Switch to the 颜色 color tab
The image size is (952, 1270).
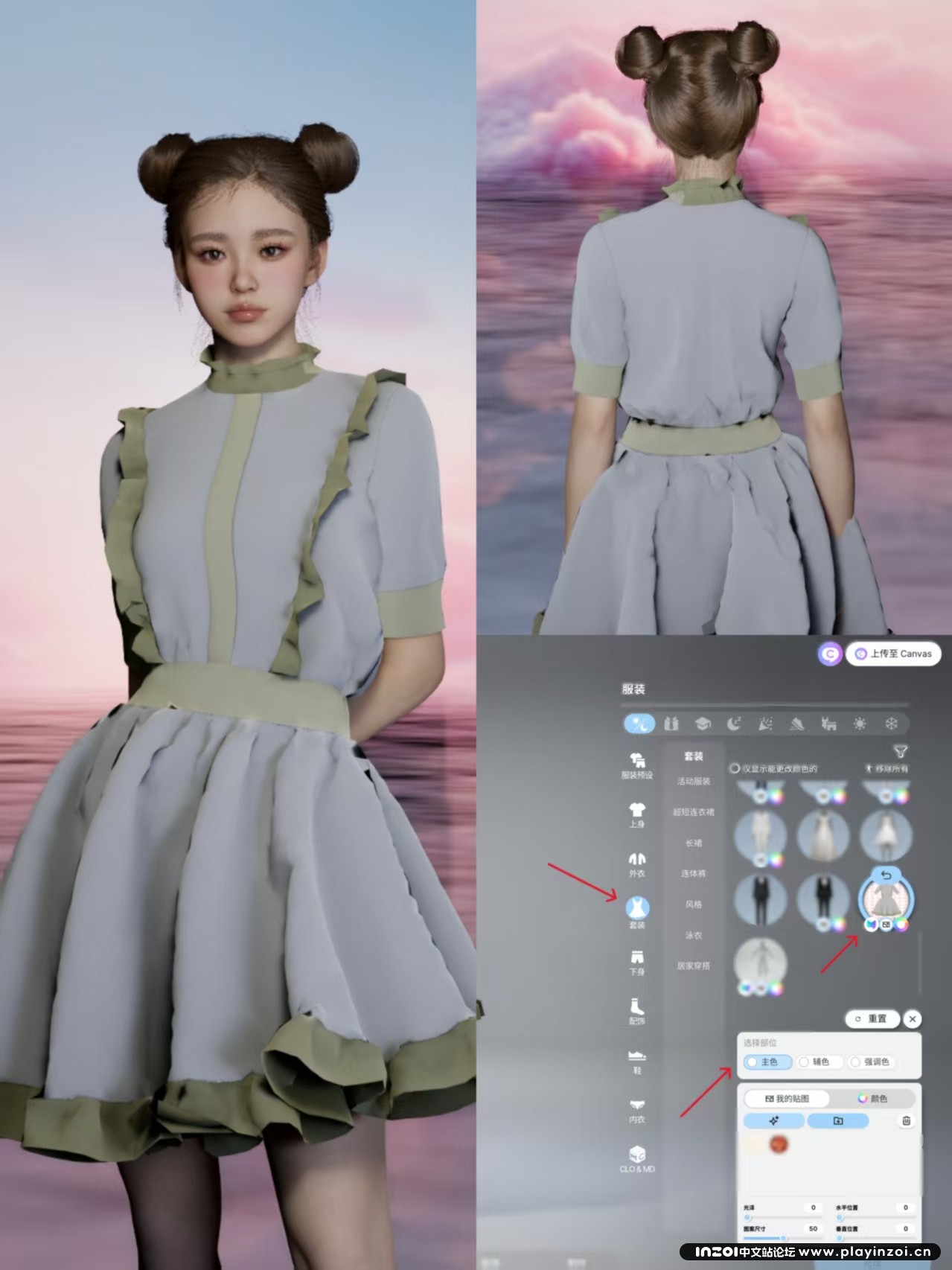coord(872,1098)
